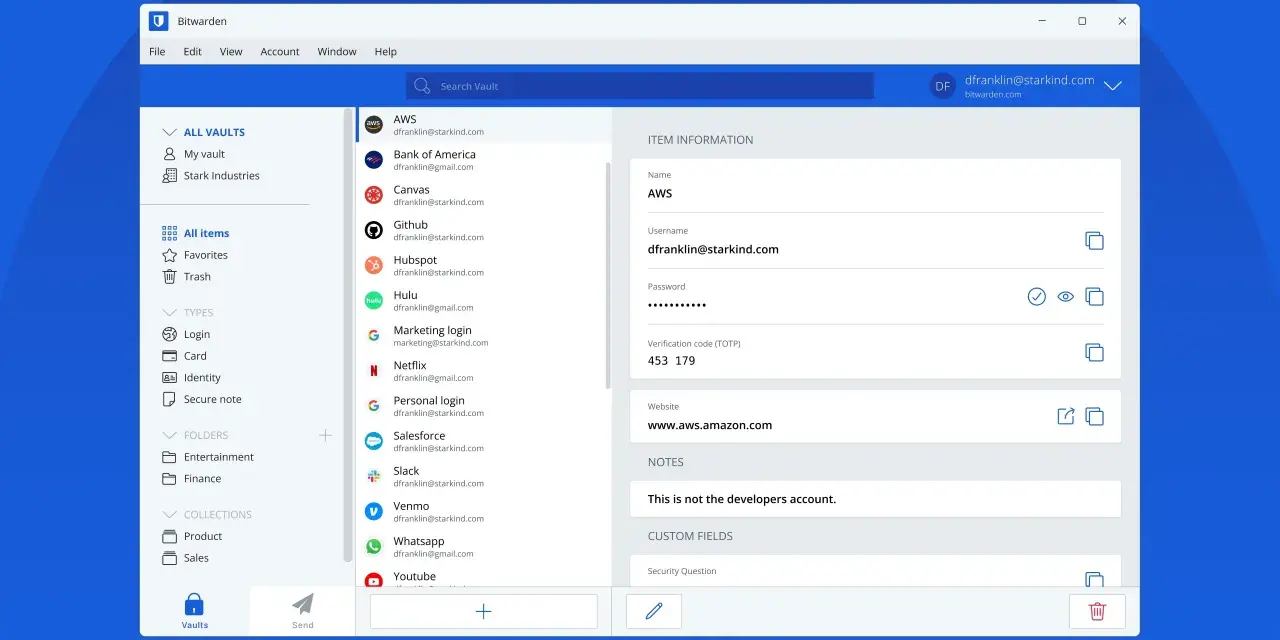Filter by Secure note type
Image resolution: width=1280 pixels, height=640 pixels.
click(202, 400)
